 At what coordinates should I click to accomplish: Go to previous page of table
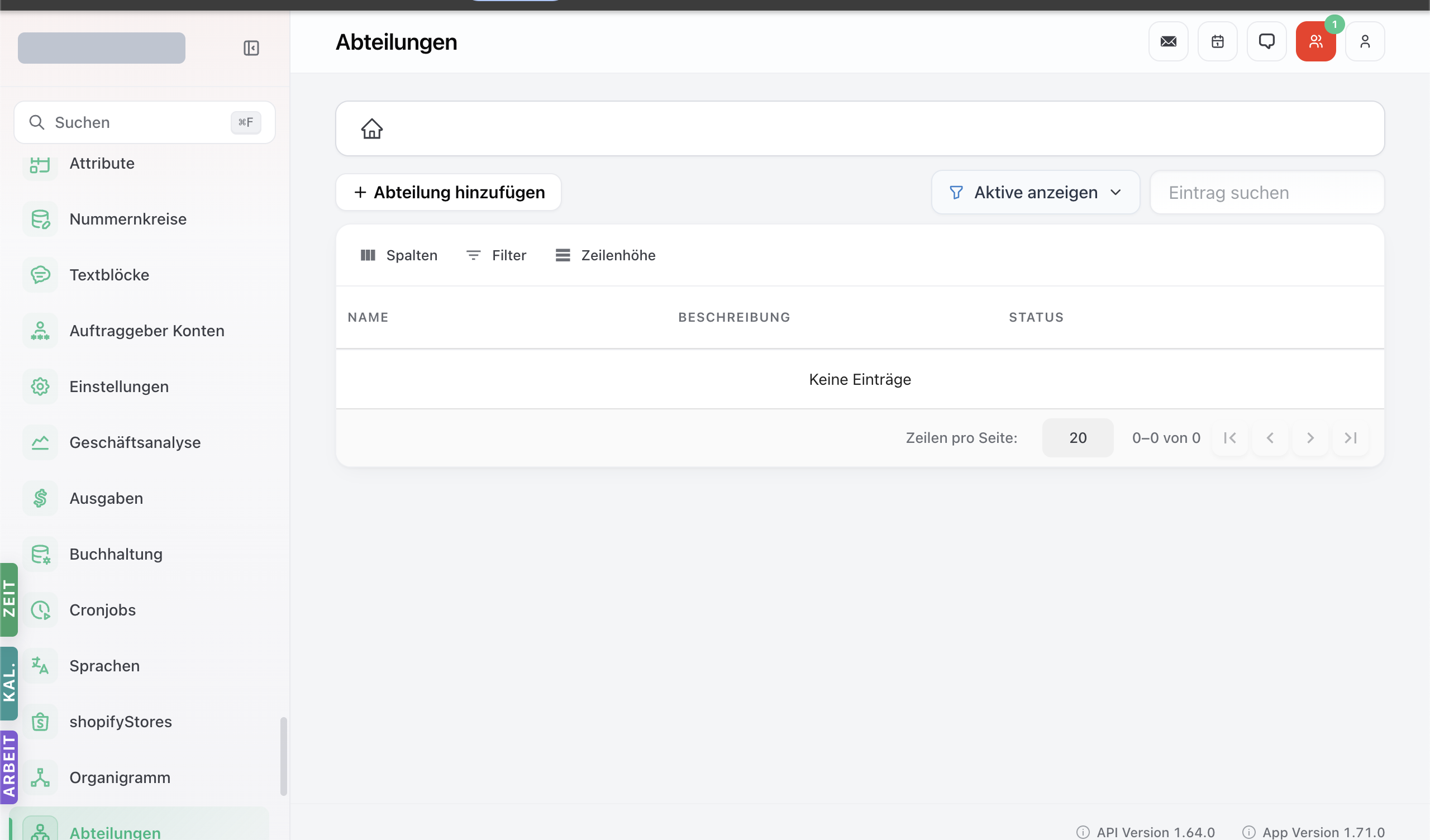click(x=1270, y=438)
